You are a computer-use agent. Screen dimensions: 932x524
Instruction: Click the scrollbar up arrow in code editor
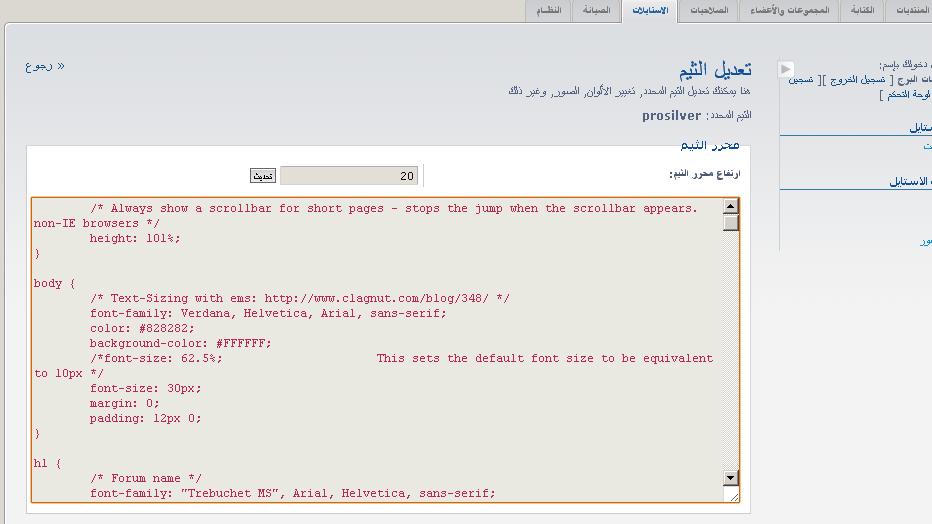(731, 207)
